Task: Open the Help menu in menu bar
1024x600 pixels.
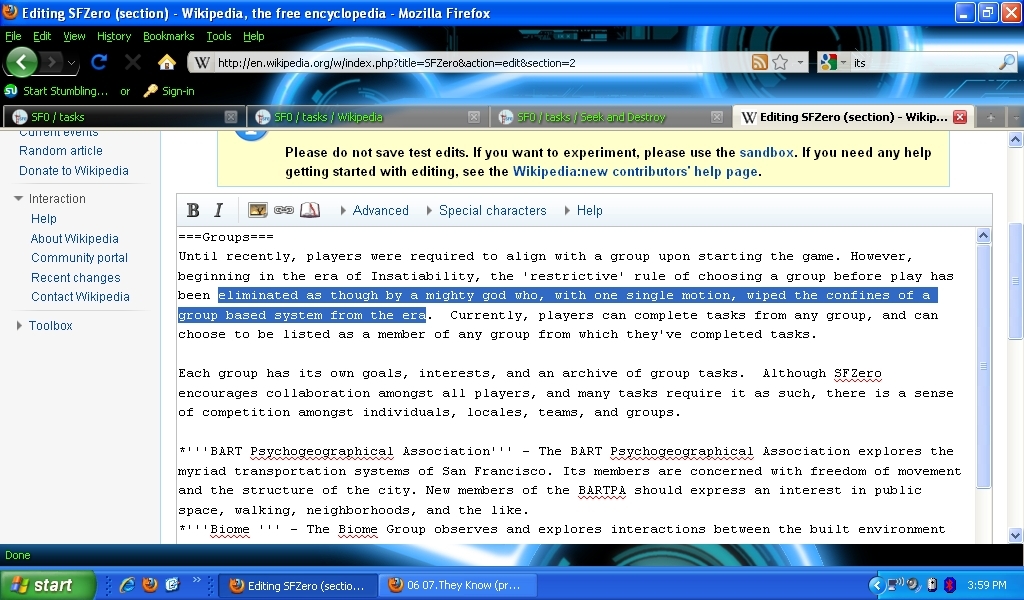Action: coord(253,36)
